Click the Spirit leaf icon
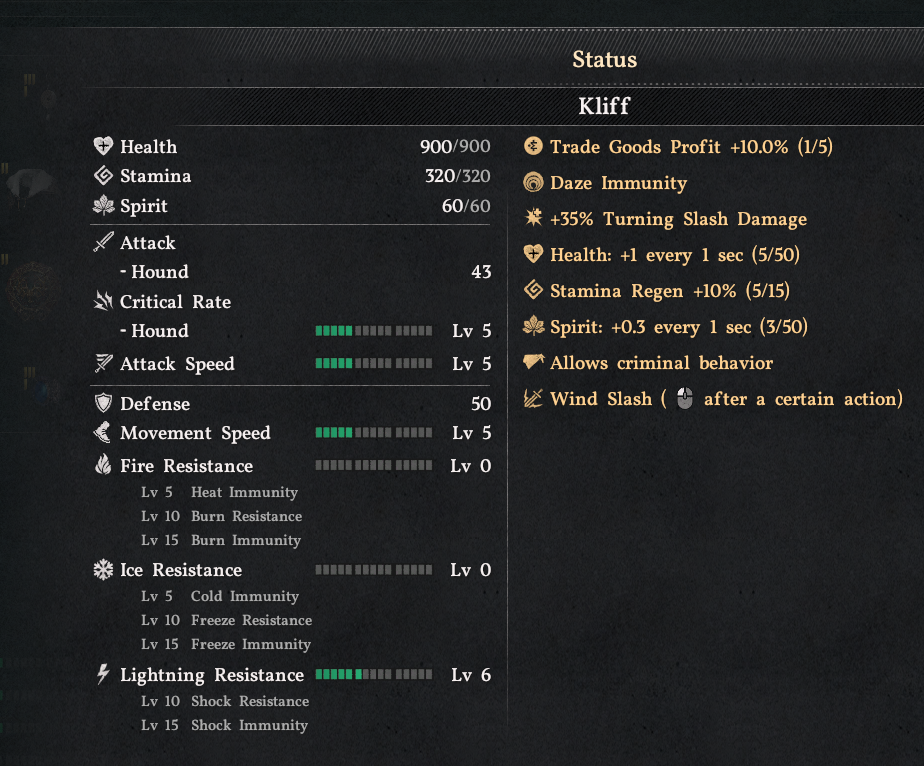 click(104, 206)
